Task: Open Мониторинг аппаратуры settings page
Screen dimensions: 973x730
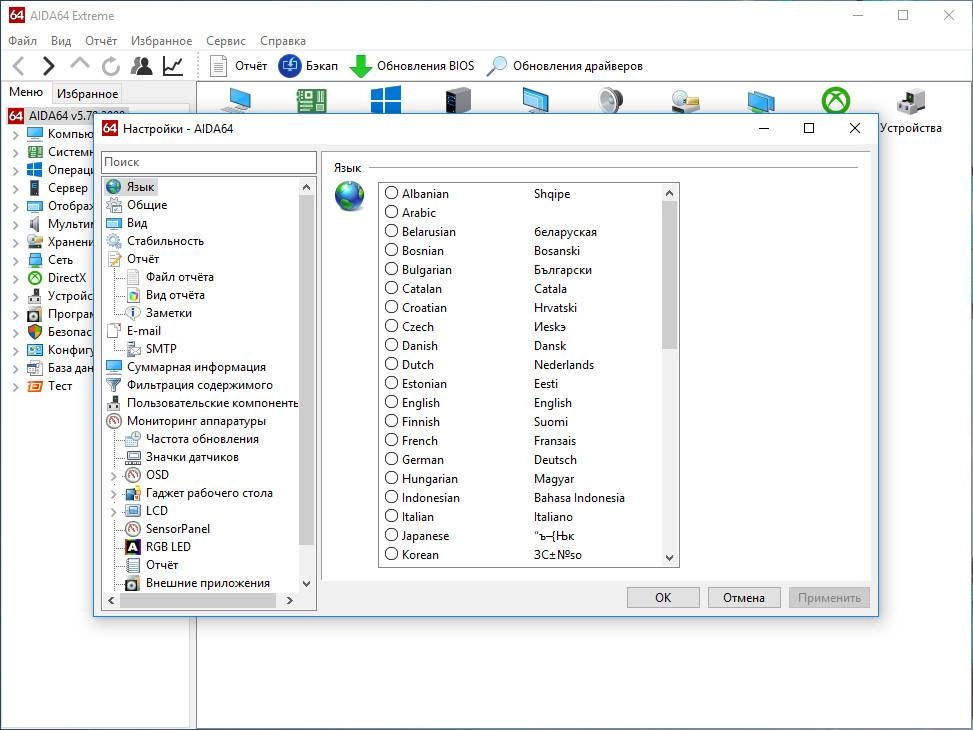Action: (196, 421)
